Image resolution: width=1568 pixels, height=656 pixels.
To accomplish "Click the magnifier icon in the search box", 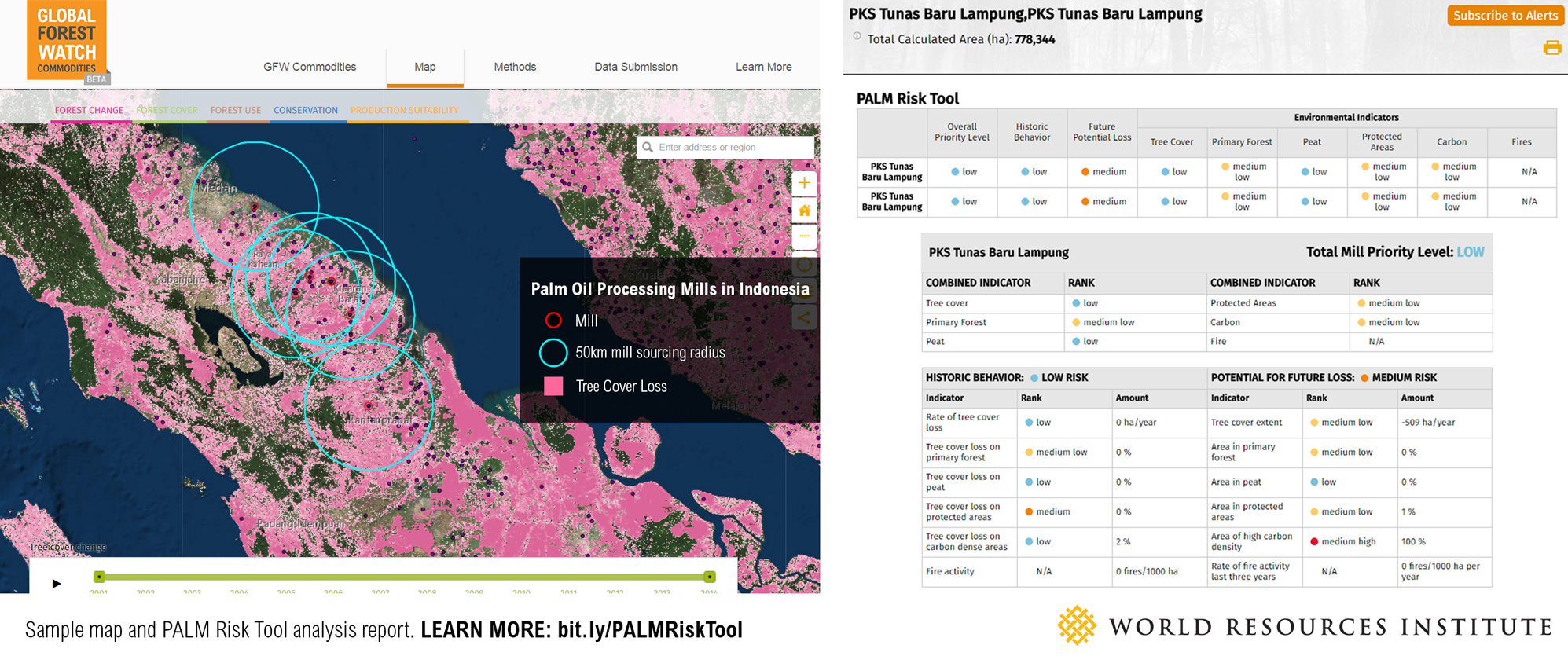I will (x=648, y=147).
